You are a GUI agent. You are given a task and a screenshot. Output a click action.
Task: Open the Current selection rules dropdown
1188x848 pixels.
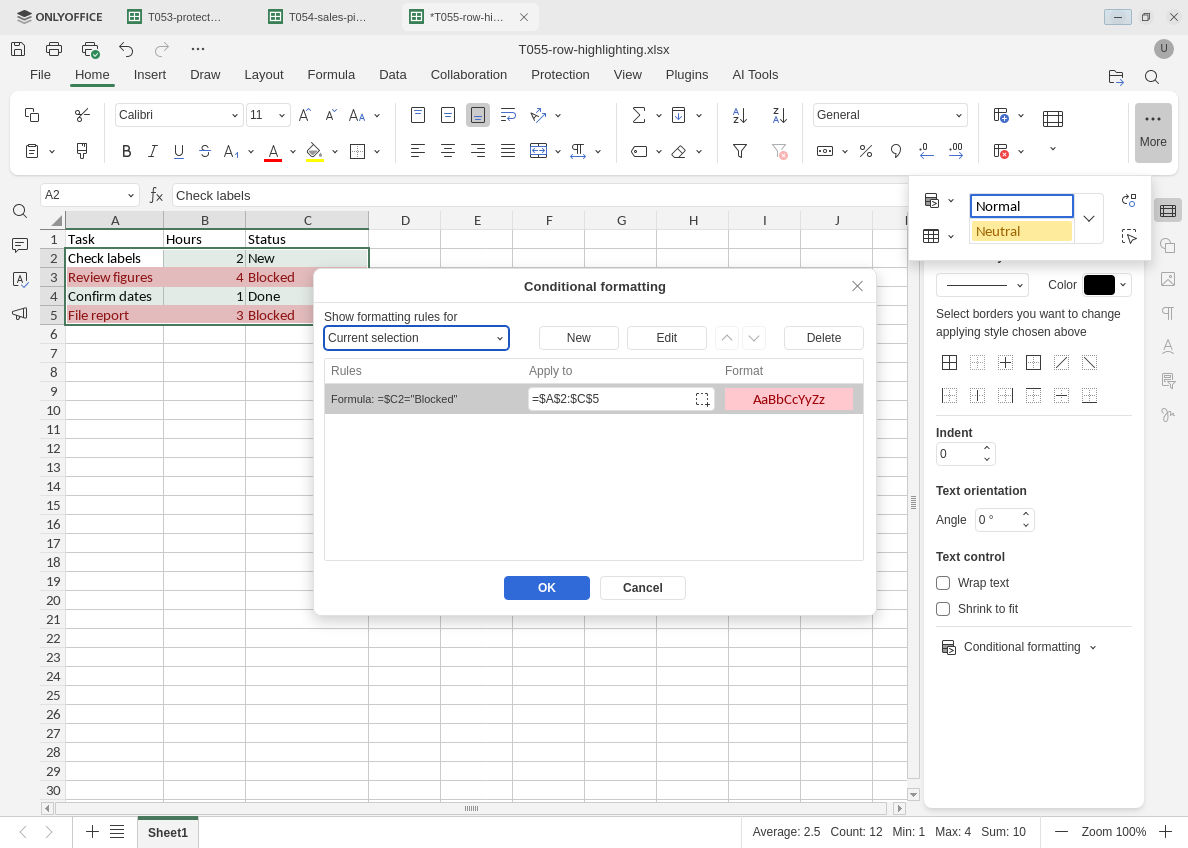[x=416, y=338]
